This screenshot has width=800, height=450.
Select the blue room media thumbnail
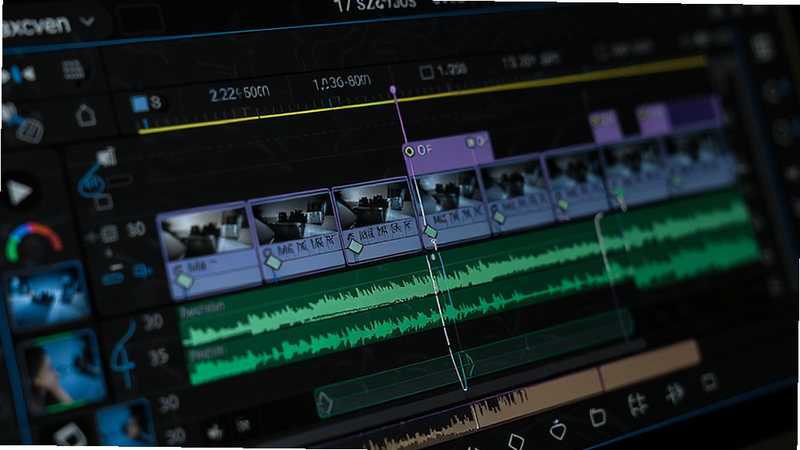click(x=46, y=295)
